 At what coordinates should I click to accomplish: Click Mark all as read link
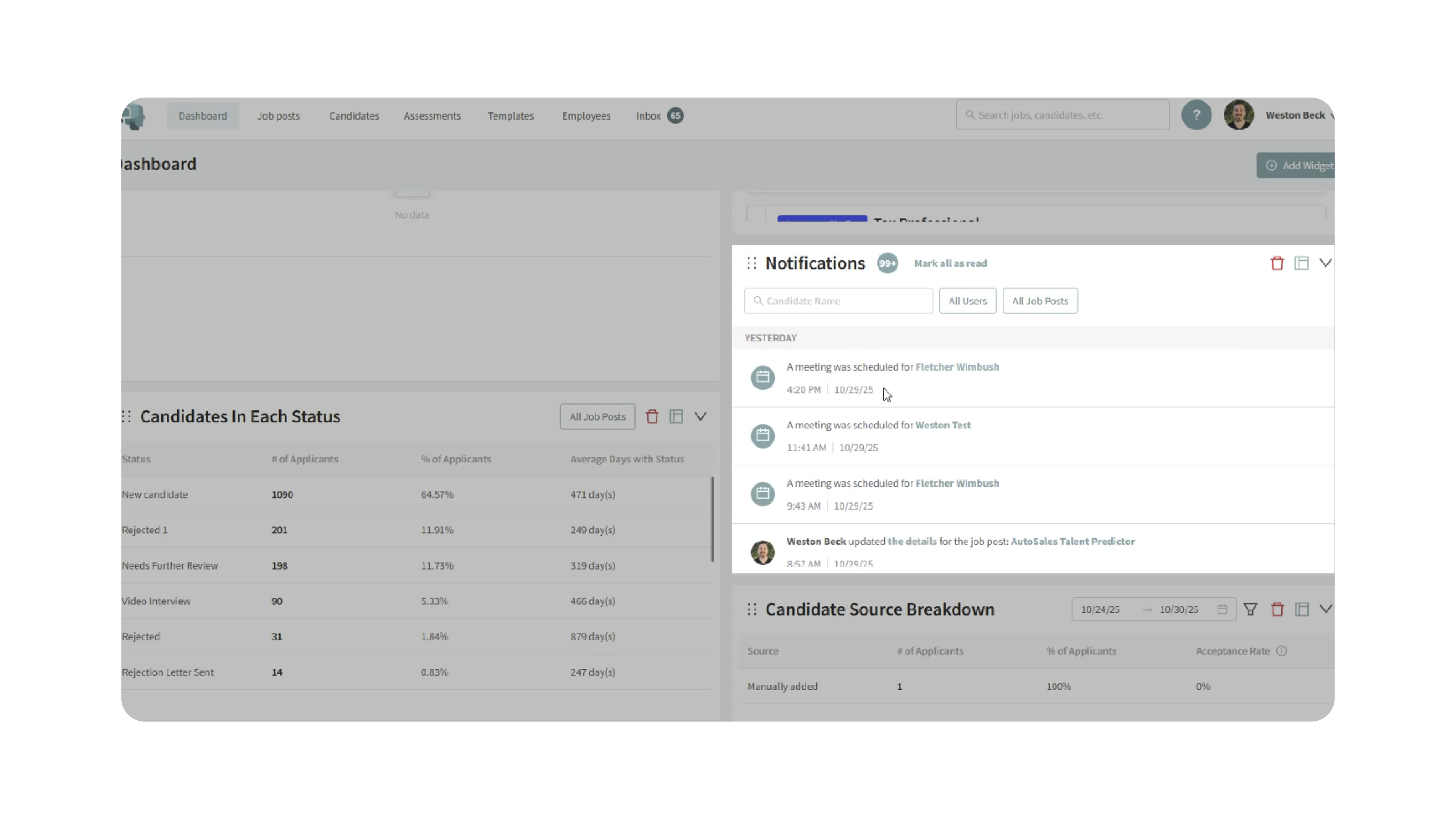(950, 263)
